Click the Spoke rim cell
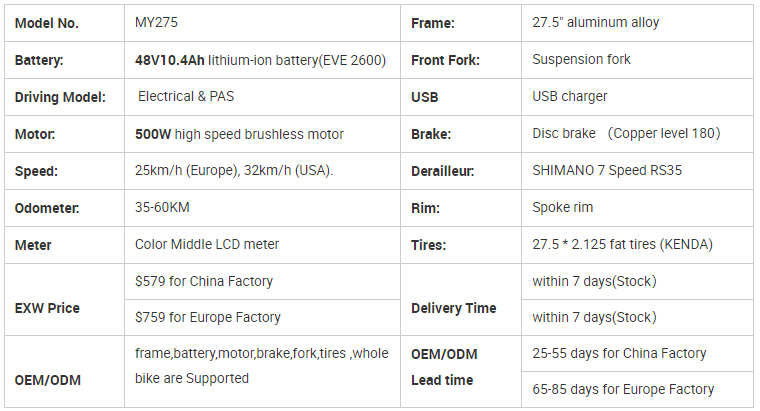This screenshot has width=760, height=411. point(637,207)
